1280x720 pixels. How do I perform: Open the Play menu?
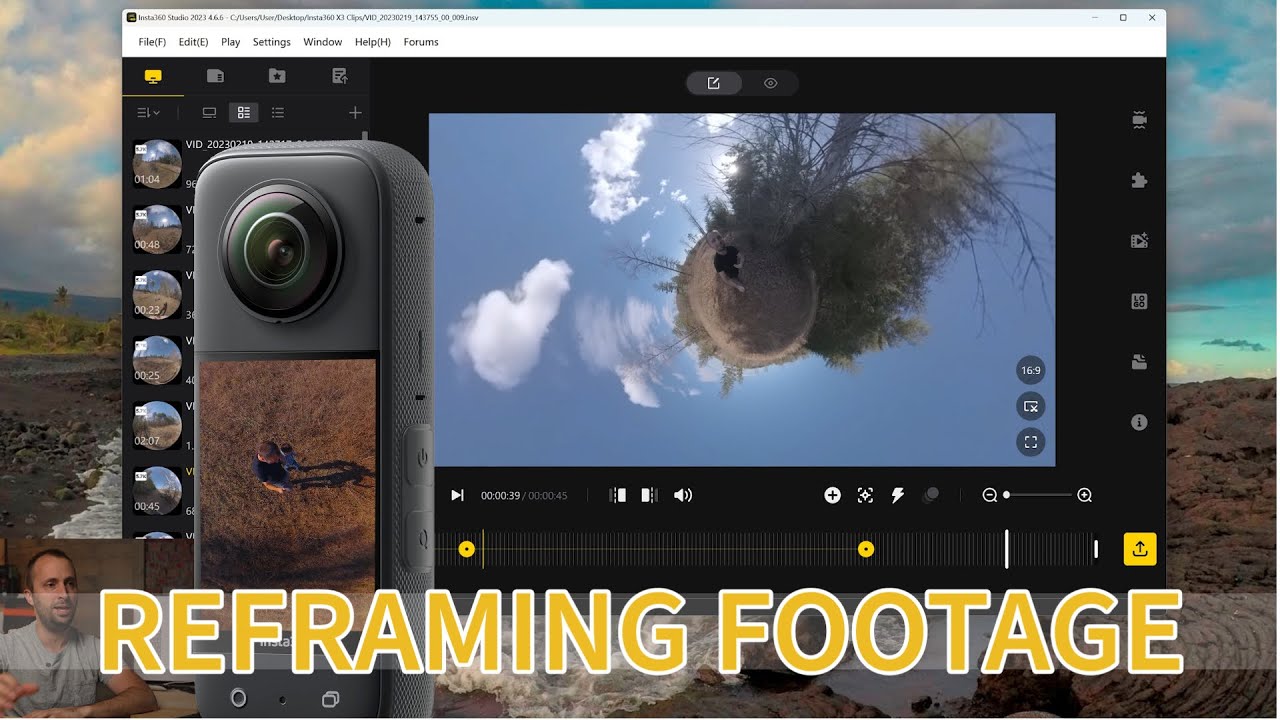pyautogui.click(x=231, y=42)
